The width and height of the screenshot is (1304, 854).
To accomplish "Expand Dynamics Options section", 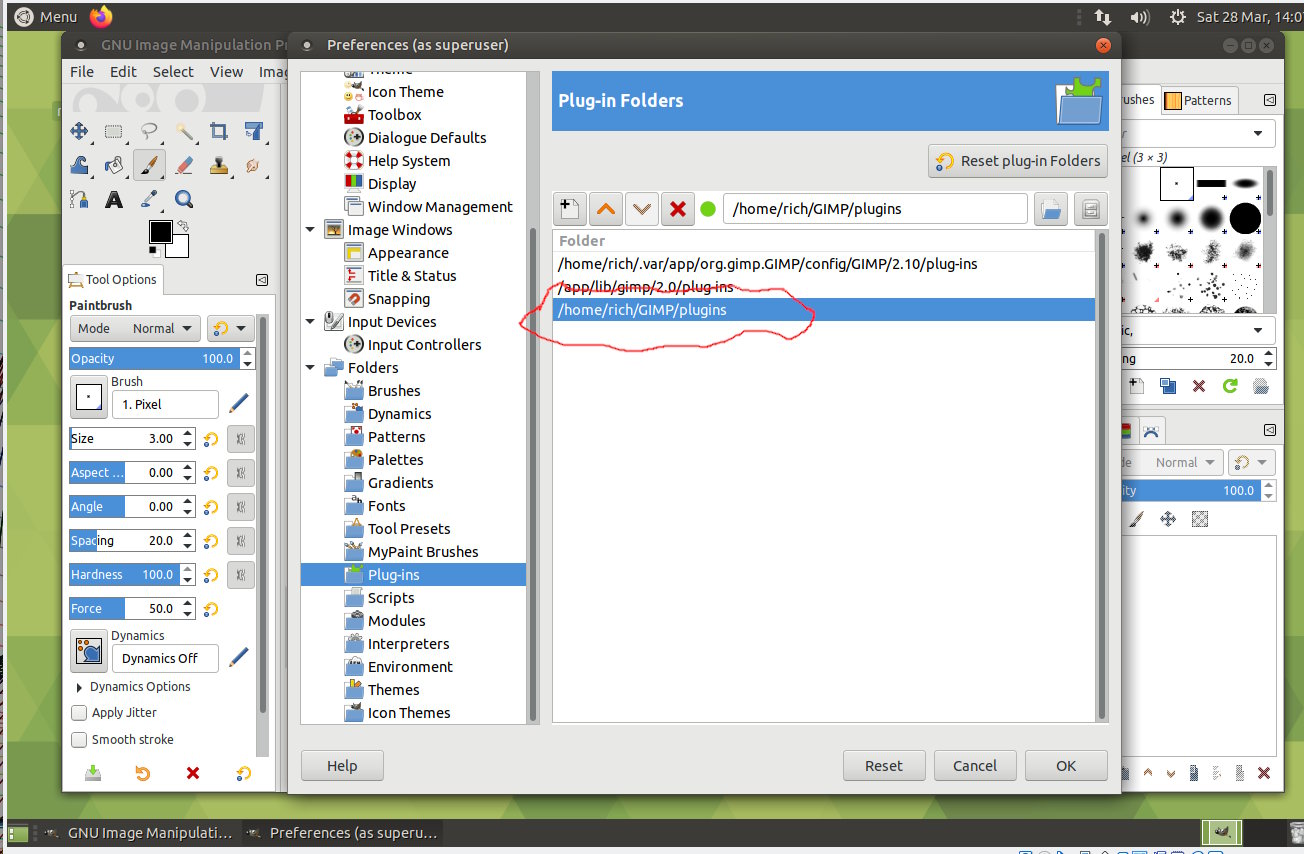I will [80, 688].
